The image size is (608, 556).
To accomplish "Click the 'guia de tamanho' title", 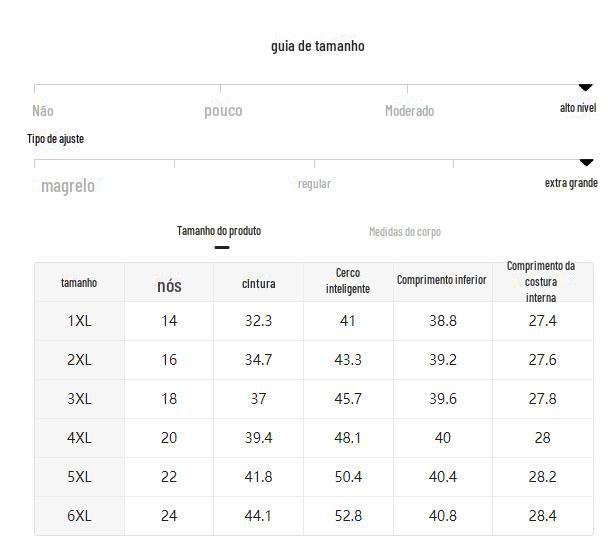I will coord(317,46).
